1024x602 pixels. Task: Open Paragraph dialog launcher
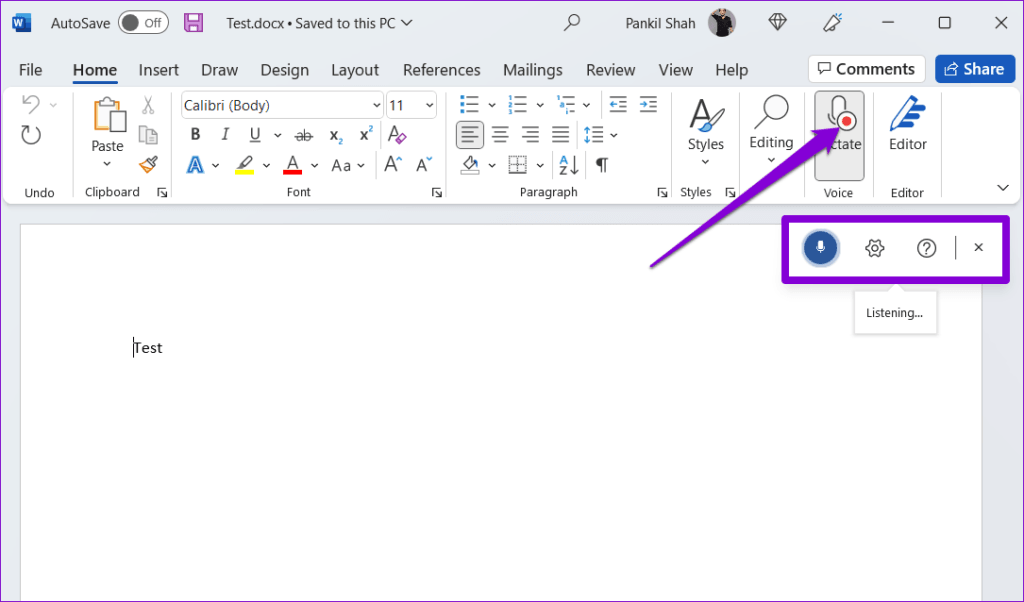(x=662, y=193)
